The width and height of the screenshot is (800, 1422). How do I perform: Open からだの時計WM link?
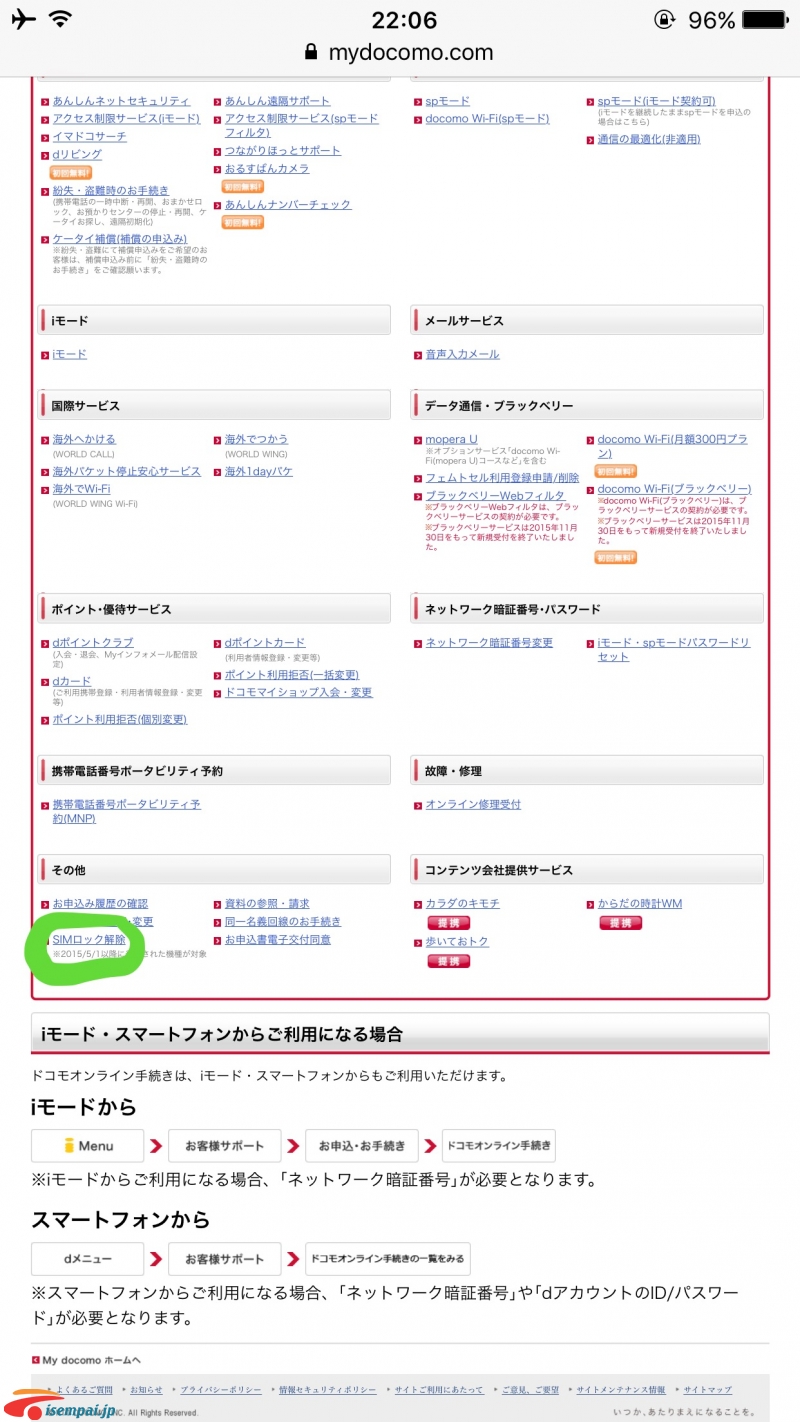(x=640, y=903)
